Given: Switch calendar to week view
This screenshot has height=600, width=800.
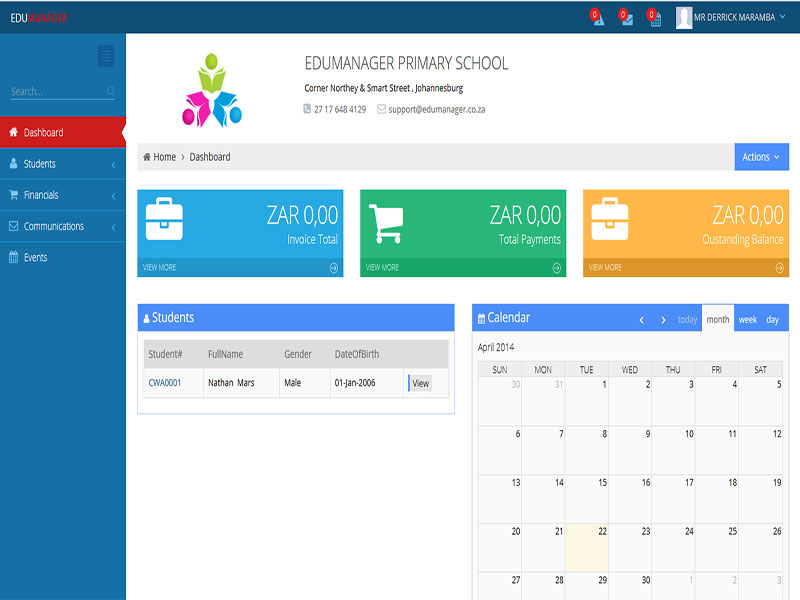Looking at the screenshot, I should [x=747, y=320].
